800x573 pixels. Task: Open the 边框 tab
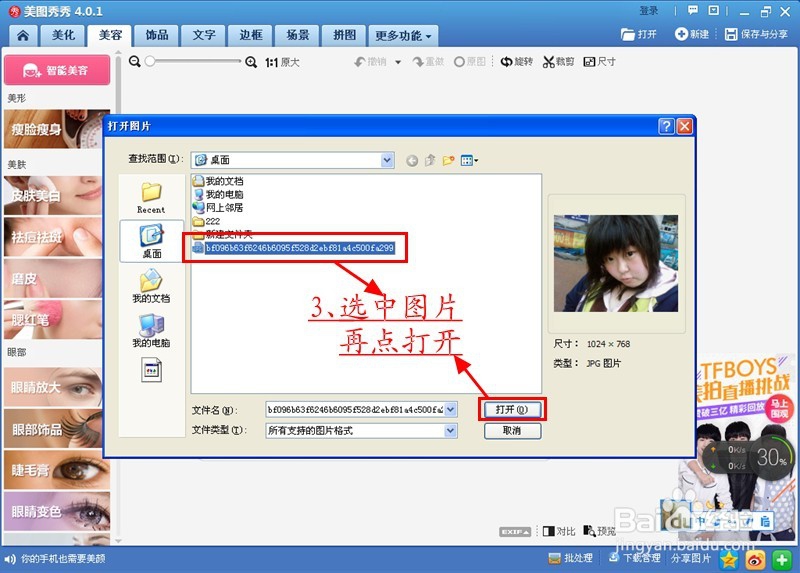pyautogui.click(x=251, y=35)
